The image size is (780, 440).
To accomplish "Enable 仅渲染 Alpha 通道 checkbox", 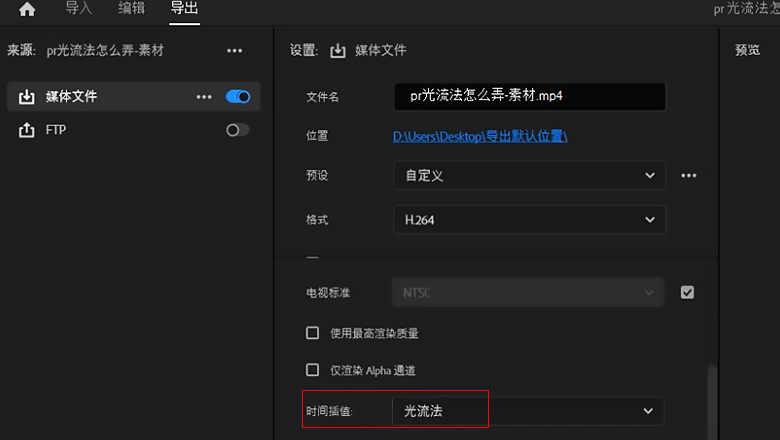I will [x=312, y=370].
